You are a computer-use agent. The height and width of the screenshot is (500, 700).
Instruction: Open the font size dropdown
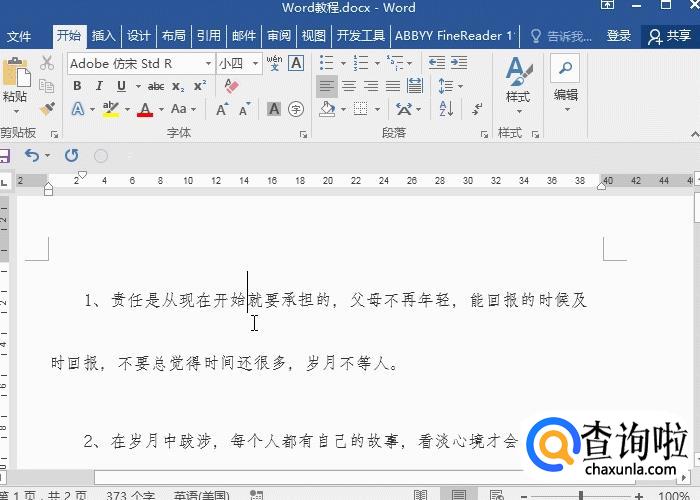[x=257, y=63]
